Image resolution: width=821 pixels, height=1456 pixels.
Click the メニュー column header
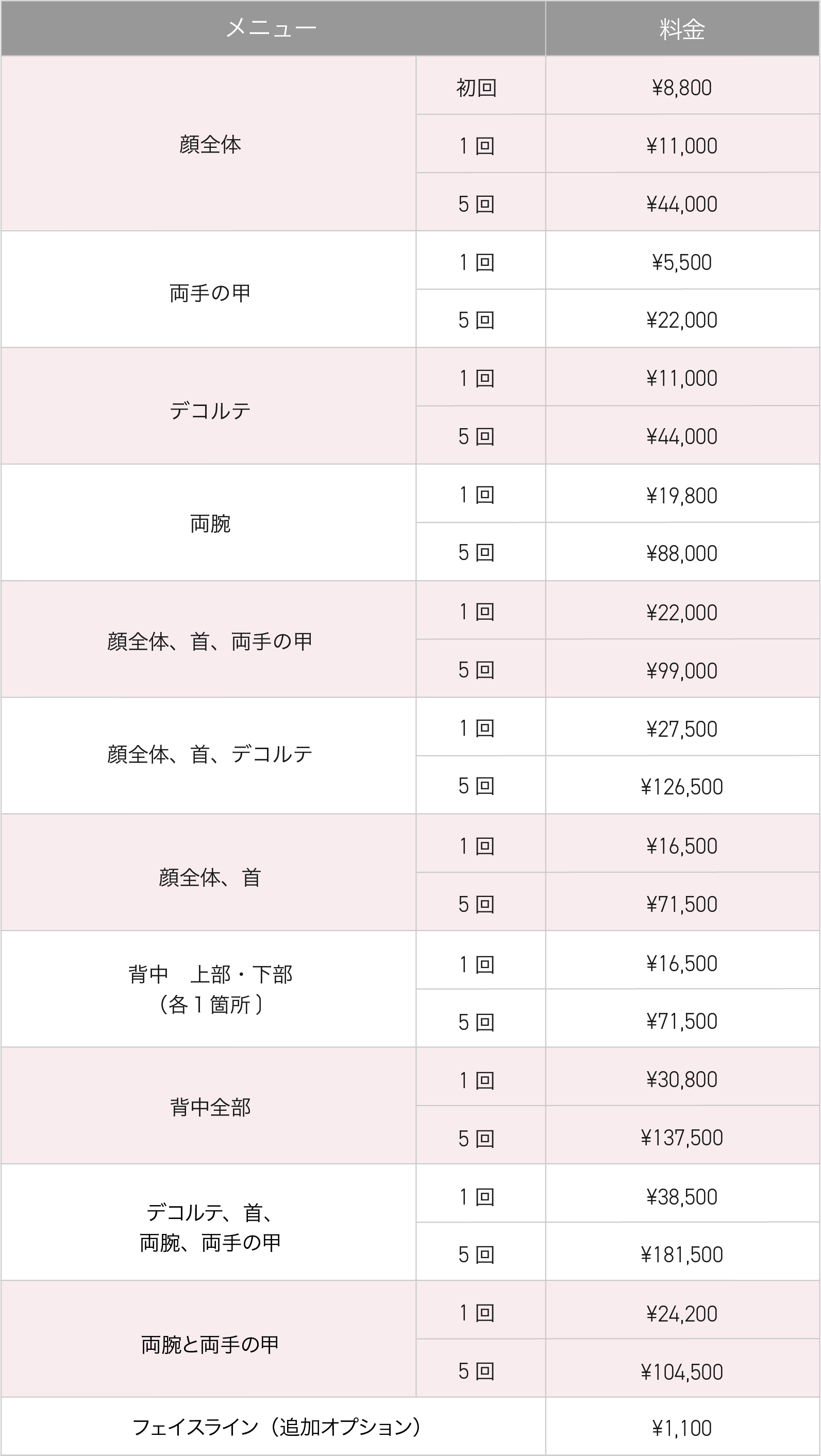click(x=272, y=28)
